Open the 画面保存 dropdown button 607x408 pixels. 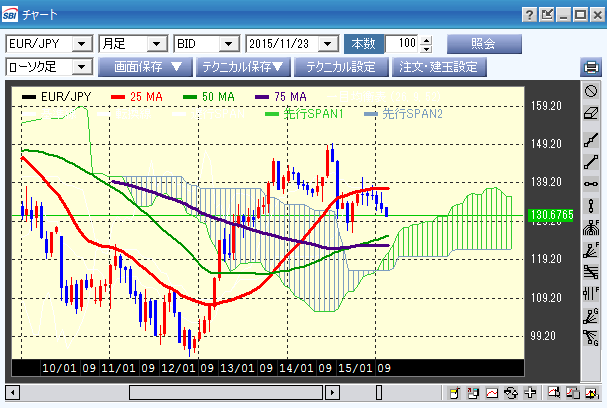point(145,67)
